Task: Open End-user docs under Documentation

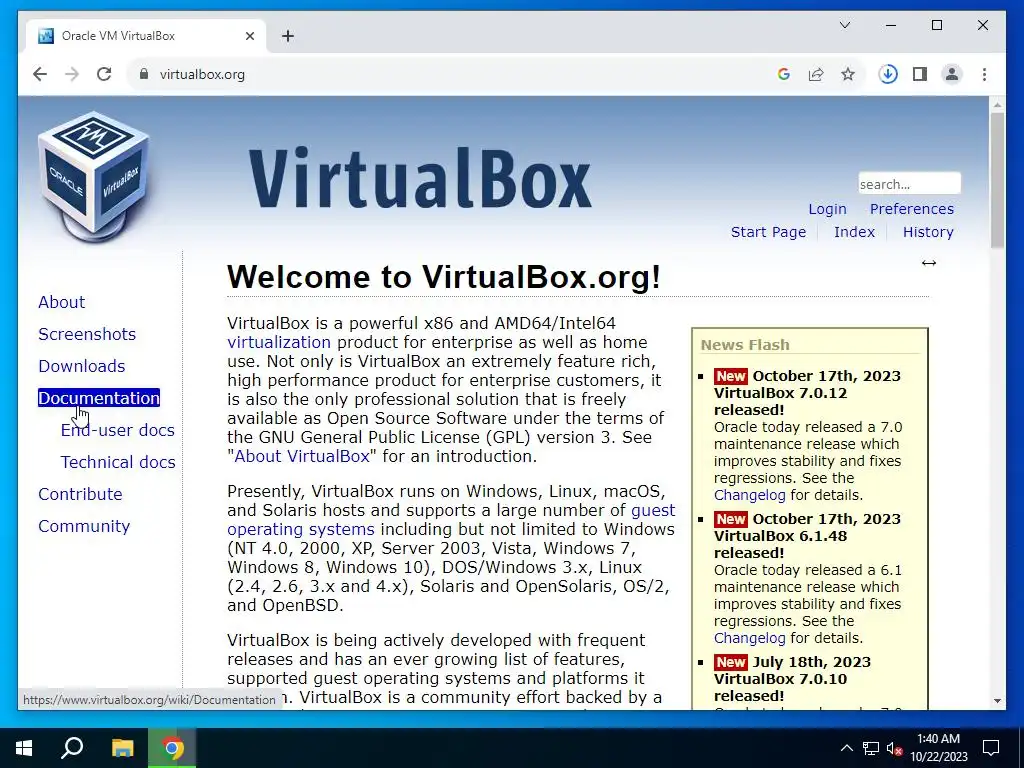Action: pos(118,430)
